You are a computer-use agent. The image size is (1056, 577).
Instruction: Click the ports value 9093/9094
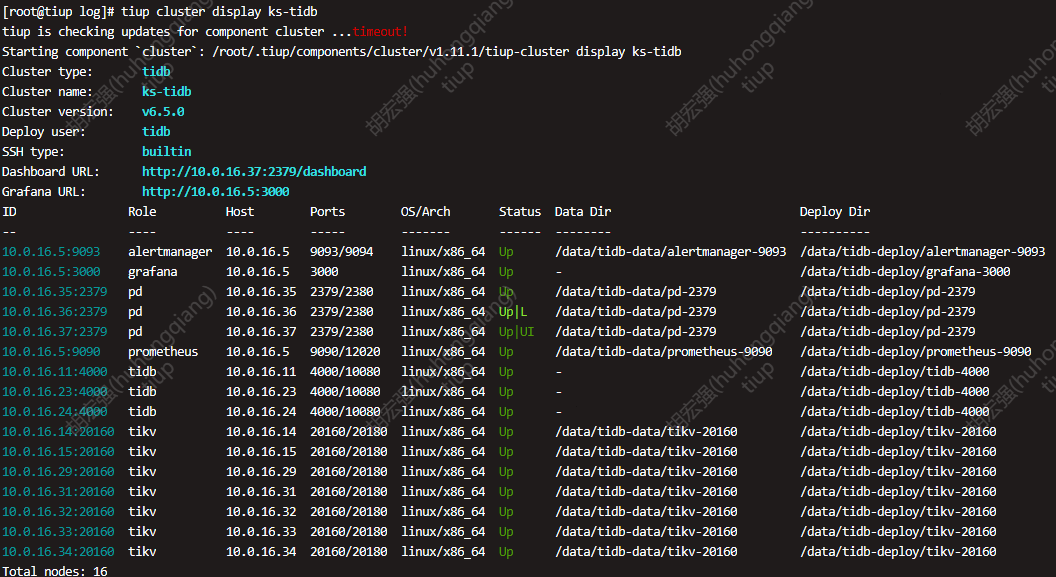[x=341, y=252]
